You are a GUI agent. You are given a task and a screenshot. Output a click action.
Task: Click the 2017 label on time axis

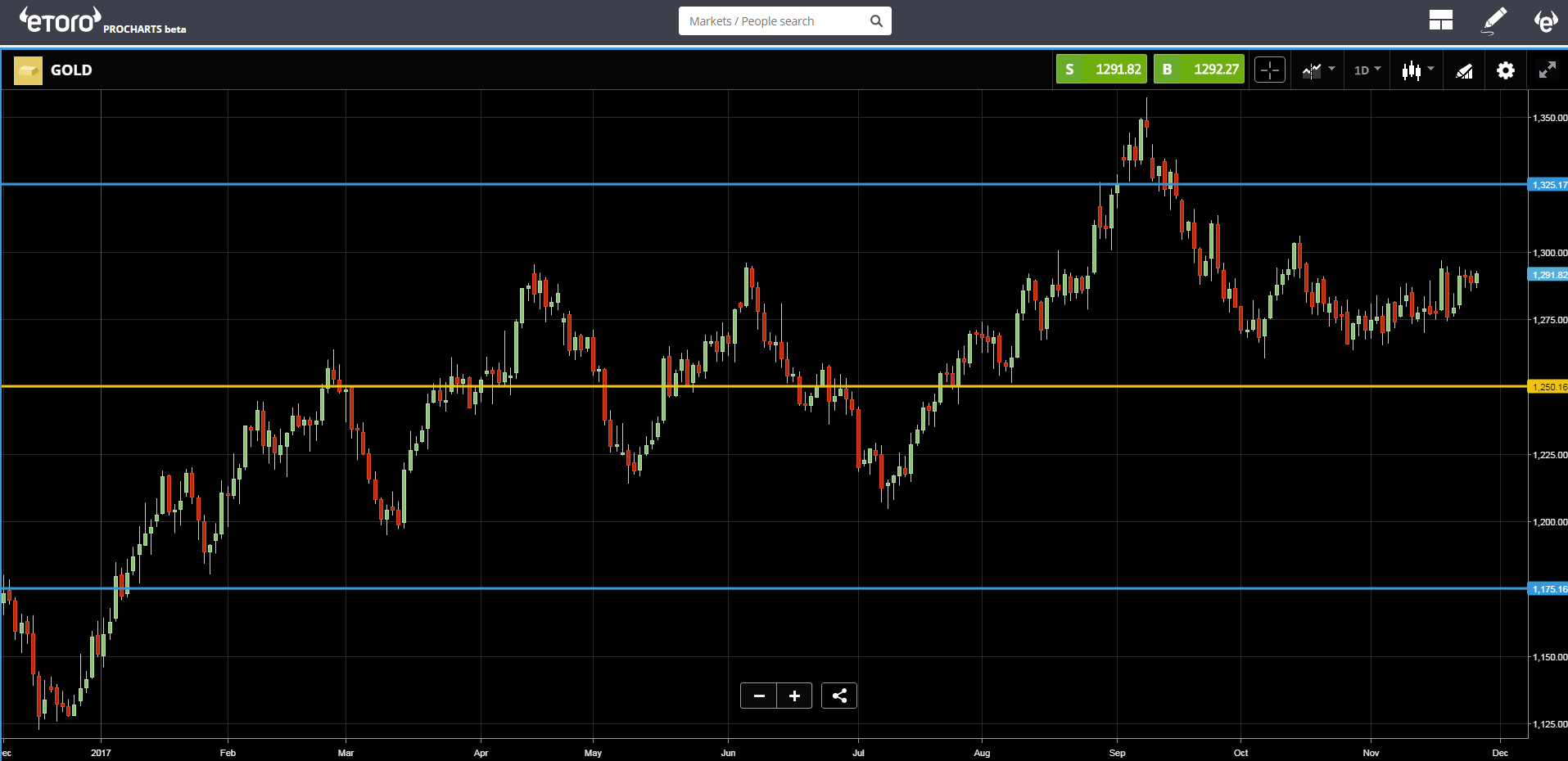point(101,753)
